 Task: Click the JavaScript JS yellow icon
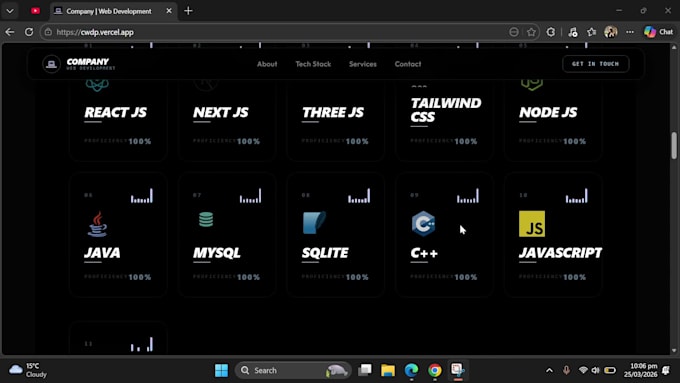point(532,224)
